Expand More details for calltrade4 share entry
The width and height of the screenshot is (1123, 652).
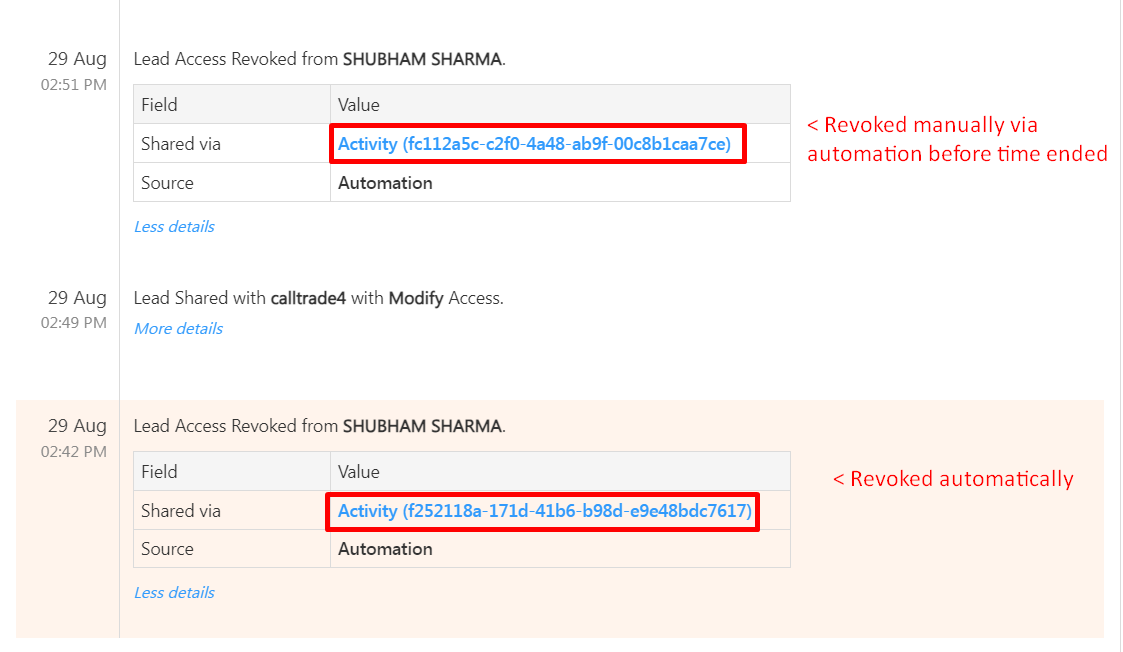tap(178, 329)
